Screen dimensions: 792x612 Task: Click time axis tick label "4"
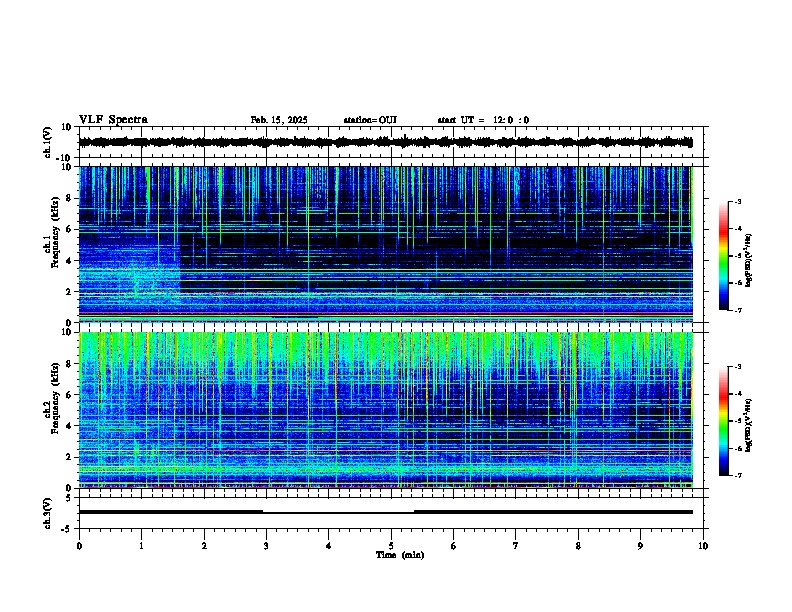329,546
